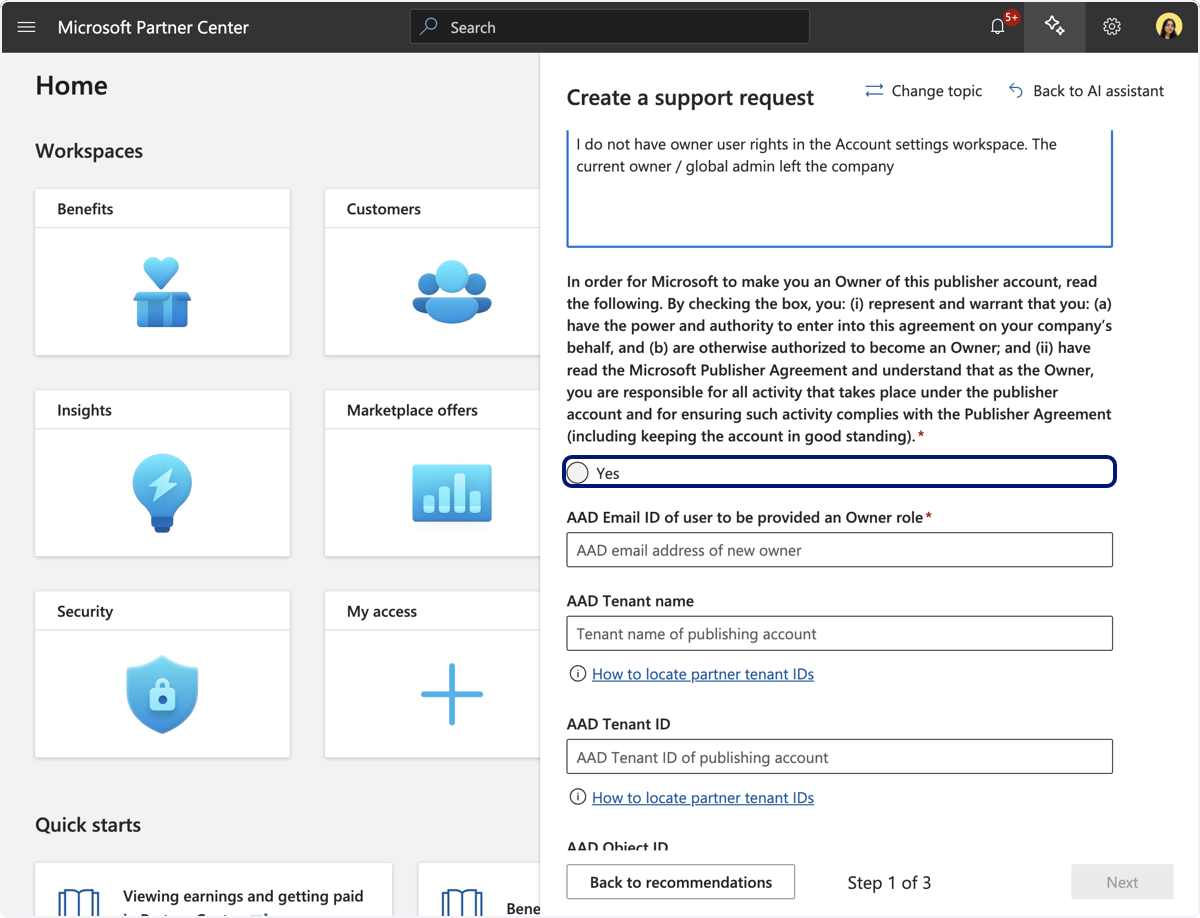Click info icon under AAD Tenant name
This screenshot has height=918, width=1200.
577,674
